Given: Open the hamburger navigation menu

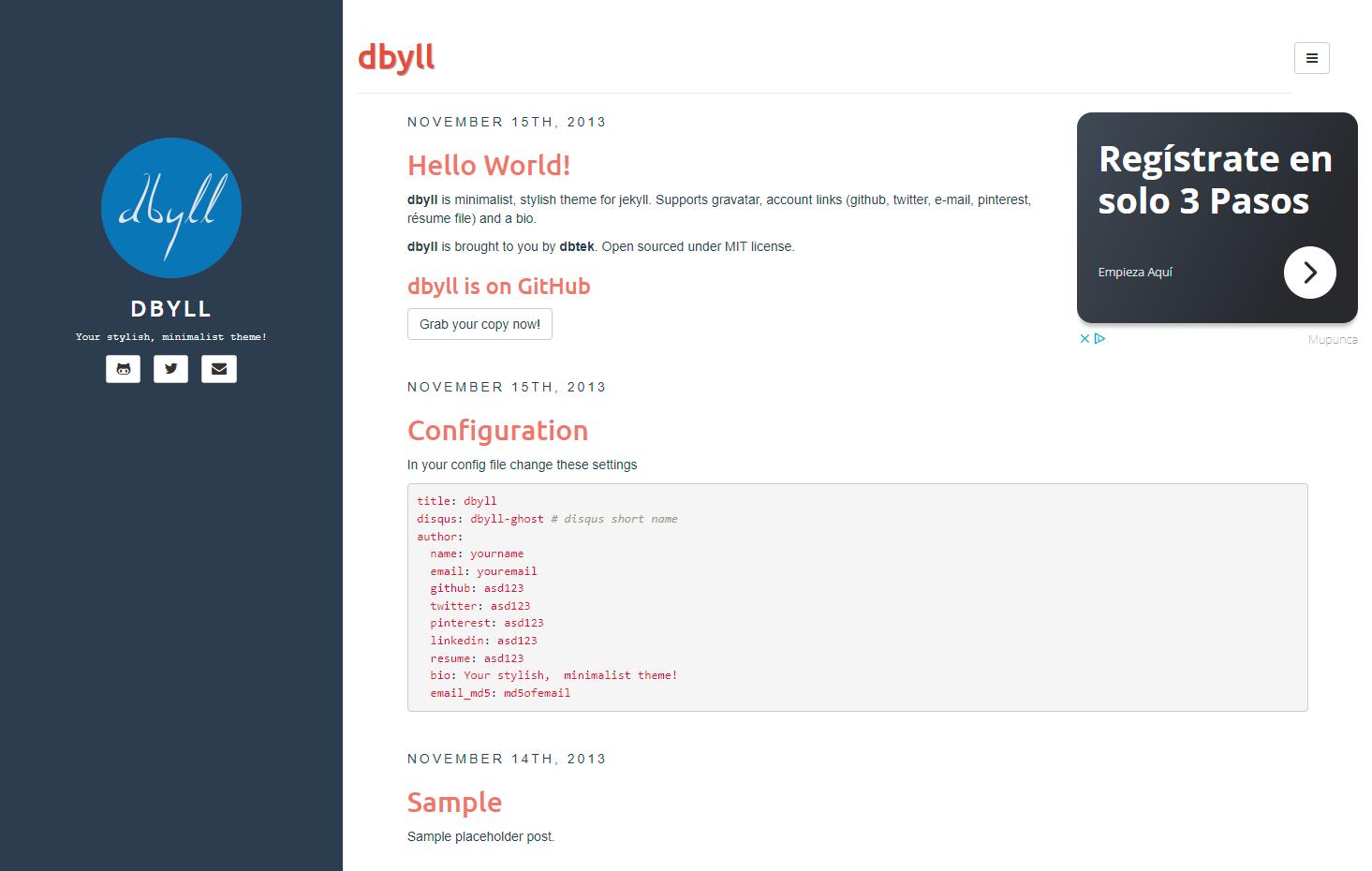Looking at the screenshot, I should pos(1311,57).
